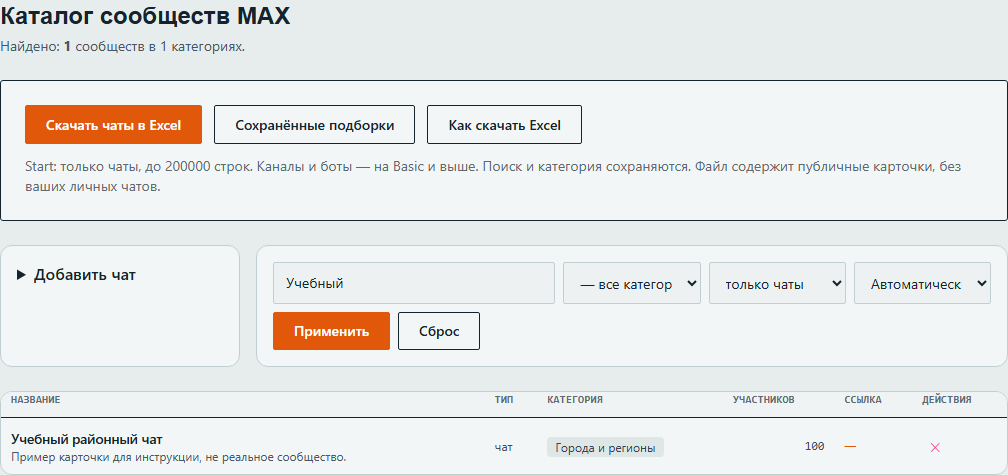The height and width of the screenshot is (475, 1008).
Task: Click the red X delete icon in the actions column
Action: coord(935,447)
